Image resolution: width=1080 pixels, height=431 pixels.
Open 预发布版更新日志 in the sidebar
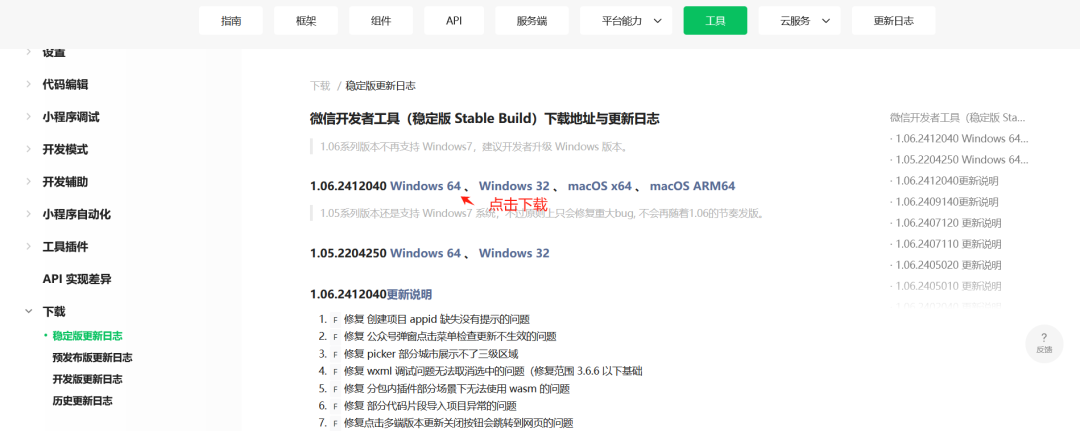[x=92, y=357]
